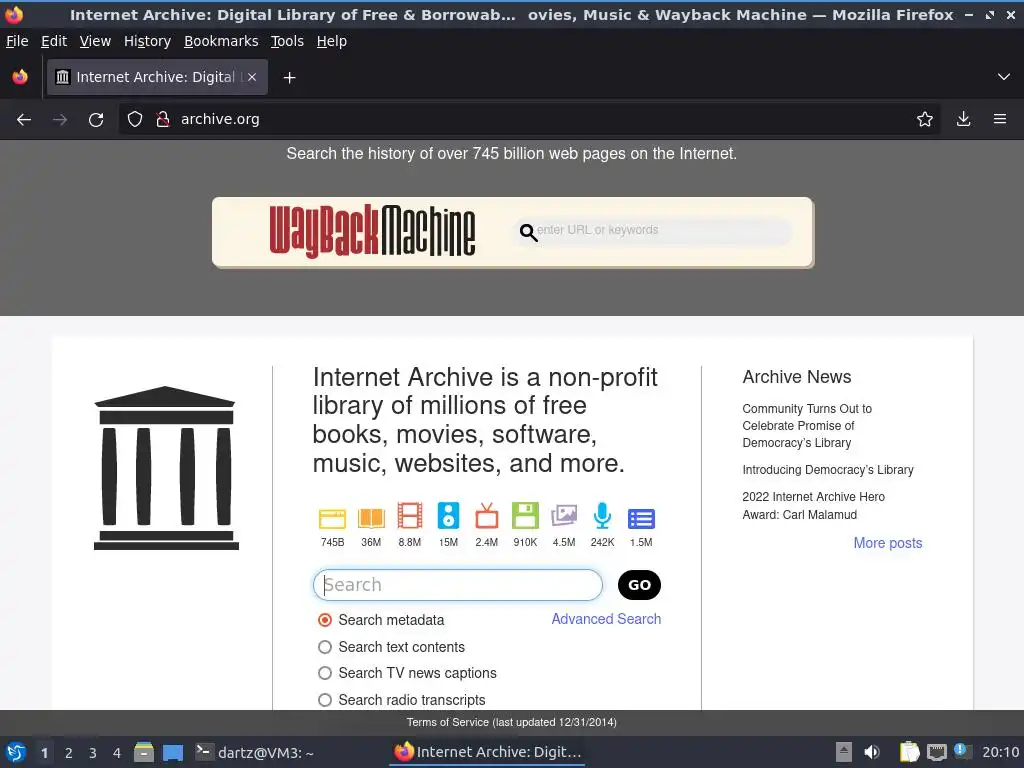Open the images icon (4.5M)
This screenshot has width=1024, height=768.
tap(564, 516)
